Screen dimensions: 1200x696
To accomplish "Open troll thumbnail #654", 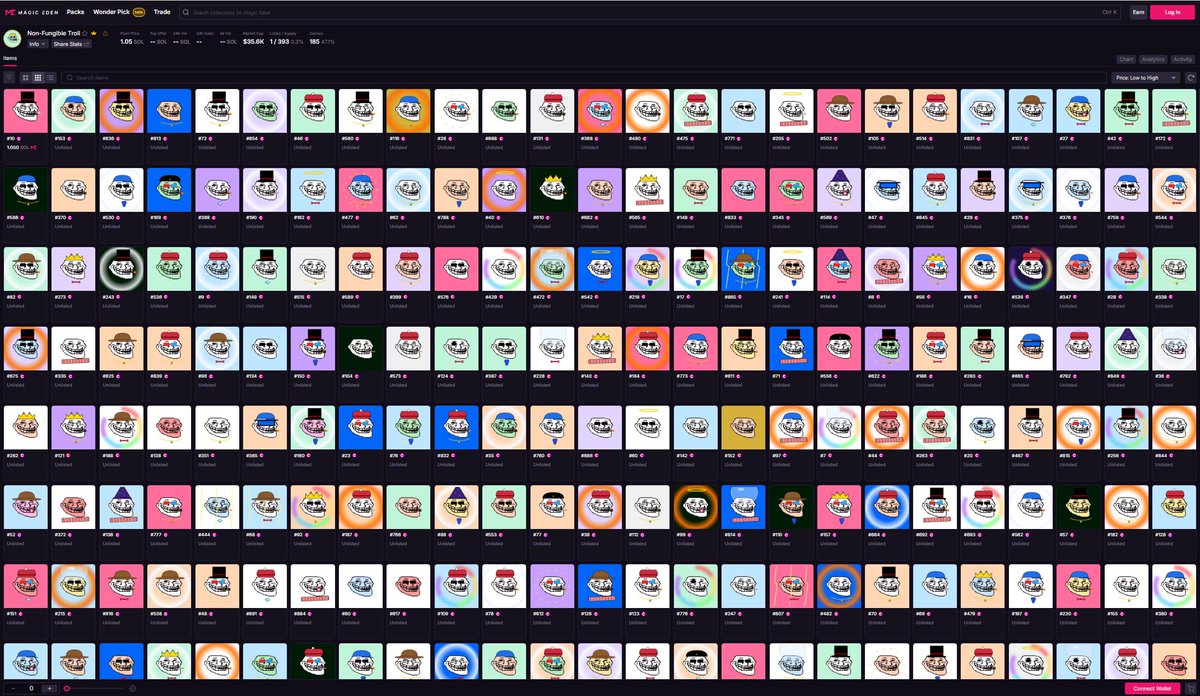I will [265, 111].
